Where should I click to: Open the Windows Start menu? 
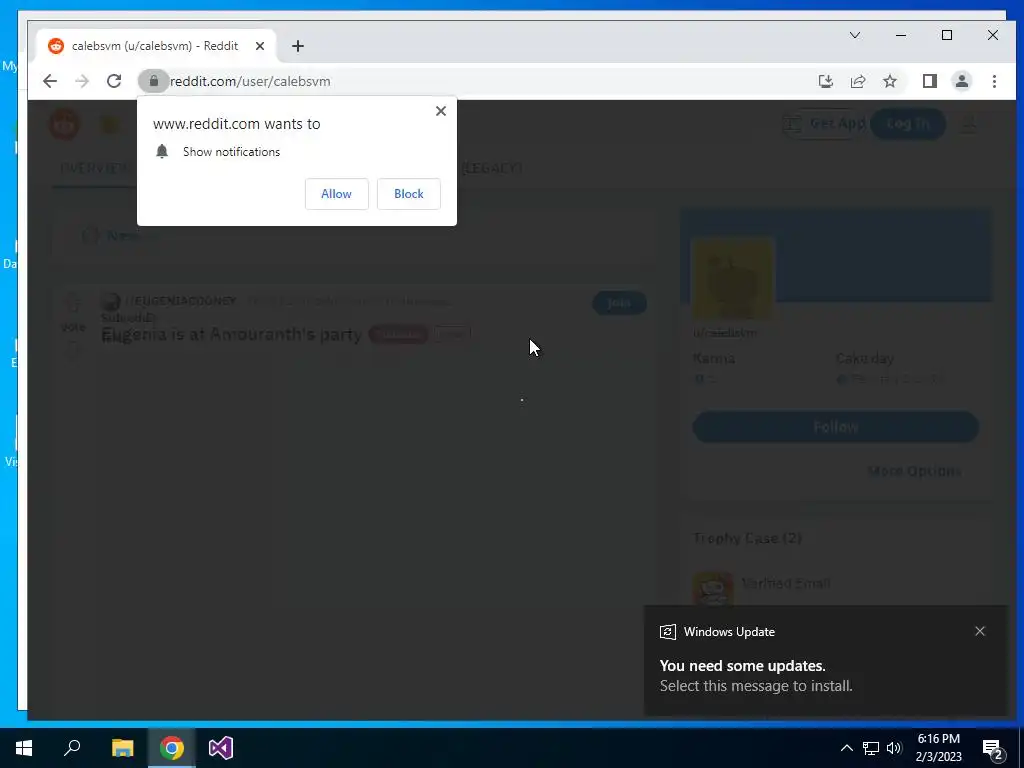(24, 748)
